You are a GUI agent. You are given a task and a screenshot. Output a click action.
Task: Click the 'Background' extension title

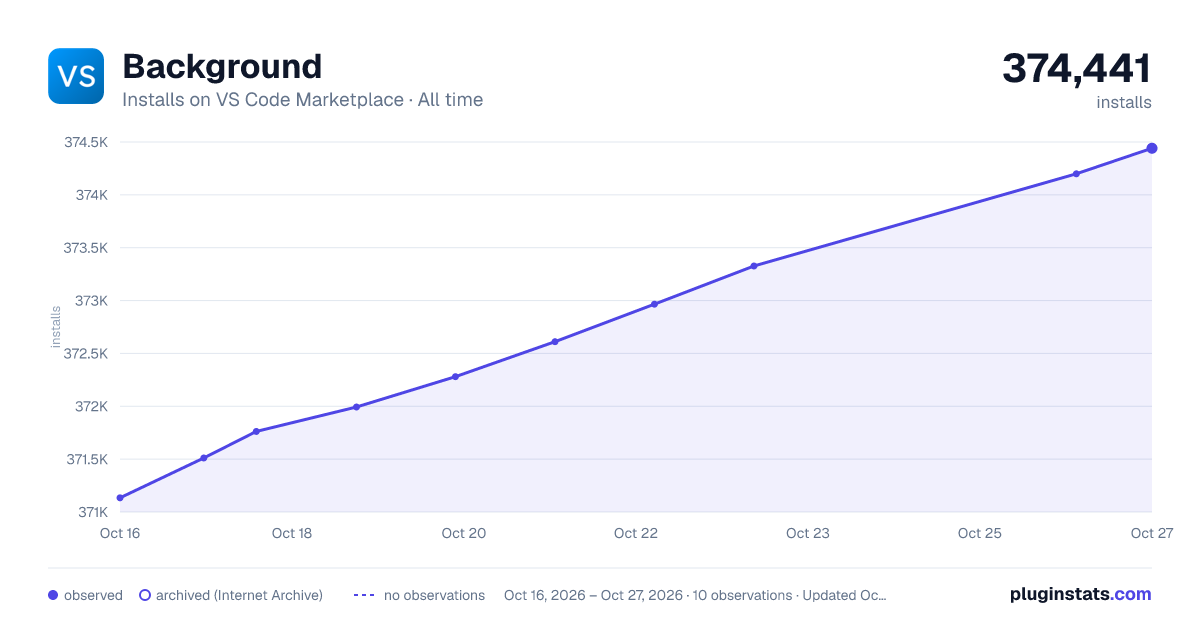click(x=222, y=67)
